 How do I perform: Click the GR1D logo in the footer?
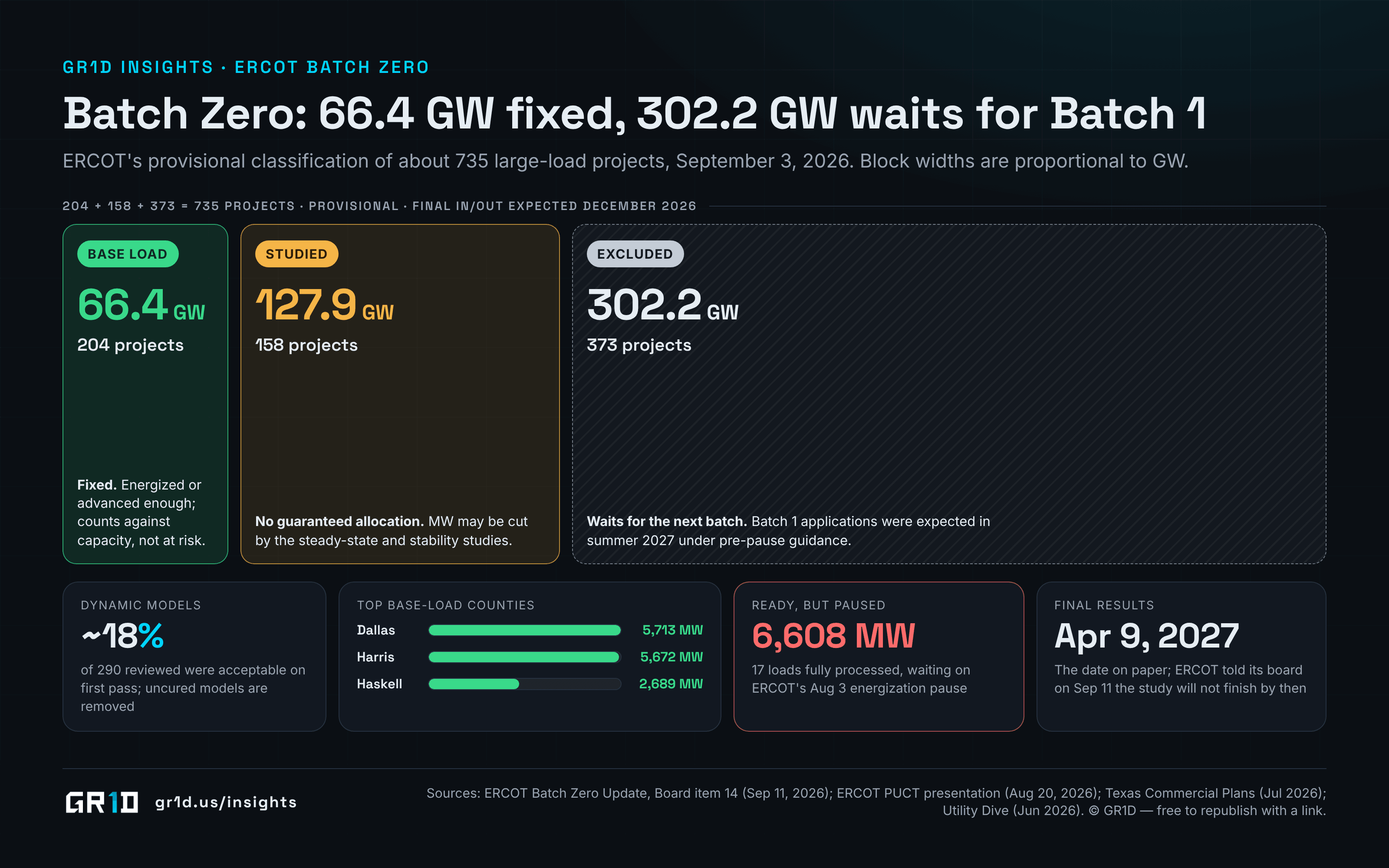(x=102, y=802)
